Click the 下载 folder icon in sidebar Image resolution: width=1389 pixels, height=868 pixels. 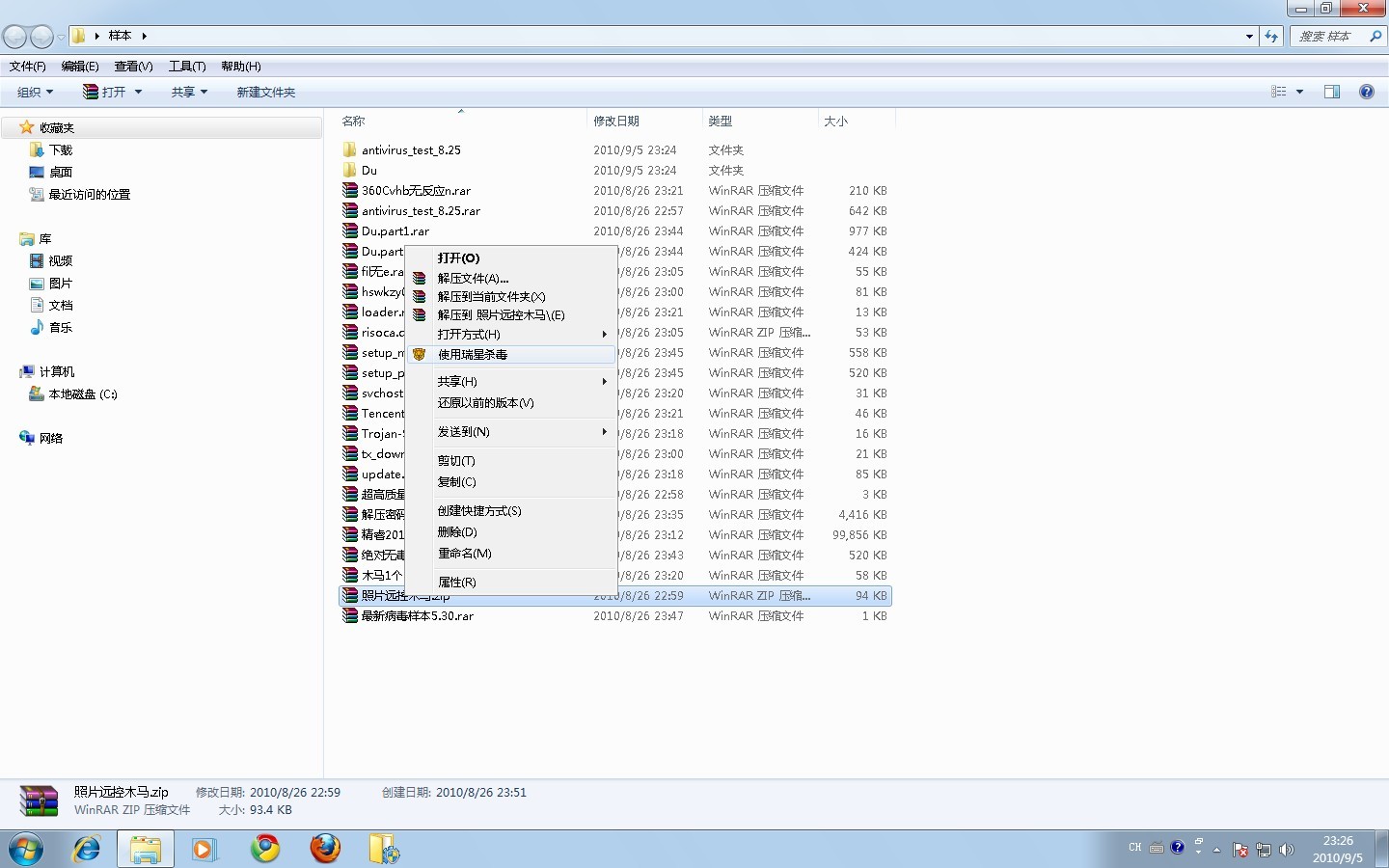pos(37,150)
